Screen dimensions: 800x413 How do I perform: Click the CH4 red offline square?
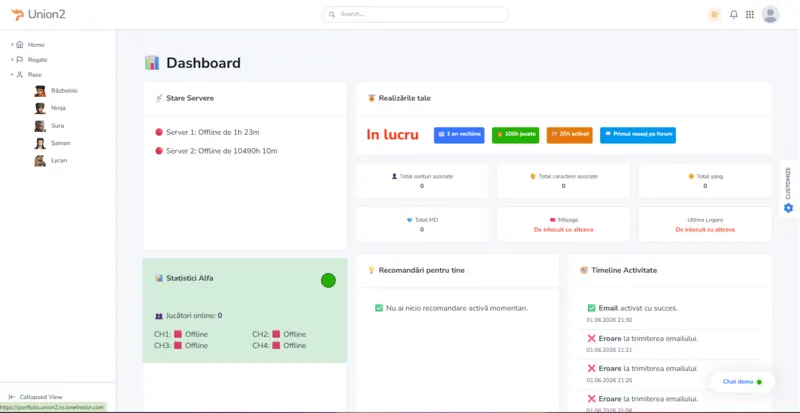click(276, 346)
